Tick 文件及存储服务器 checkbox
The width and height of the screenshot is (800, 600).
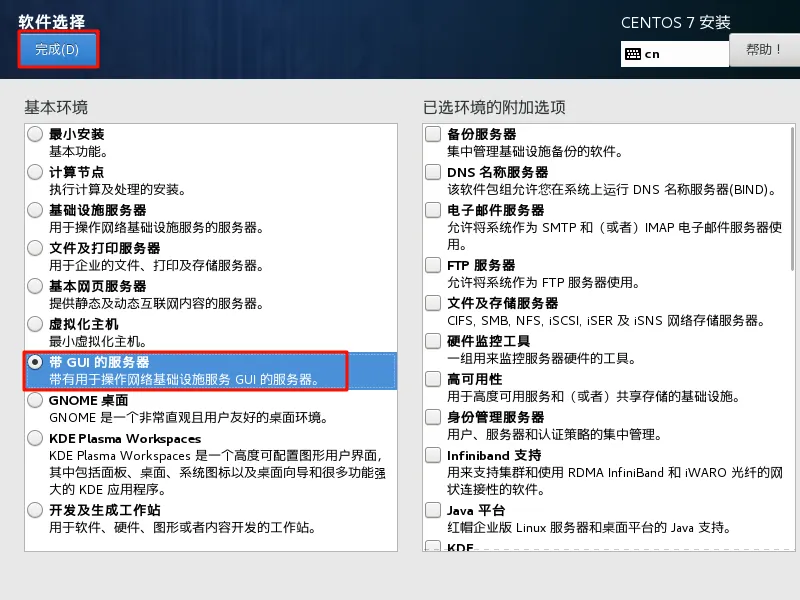pyautogui.click(x=433, y=303)
